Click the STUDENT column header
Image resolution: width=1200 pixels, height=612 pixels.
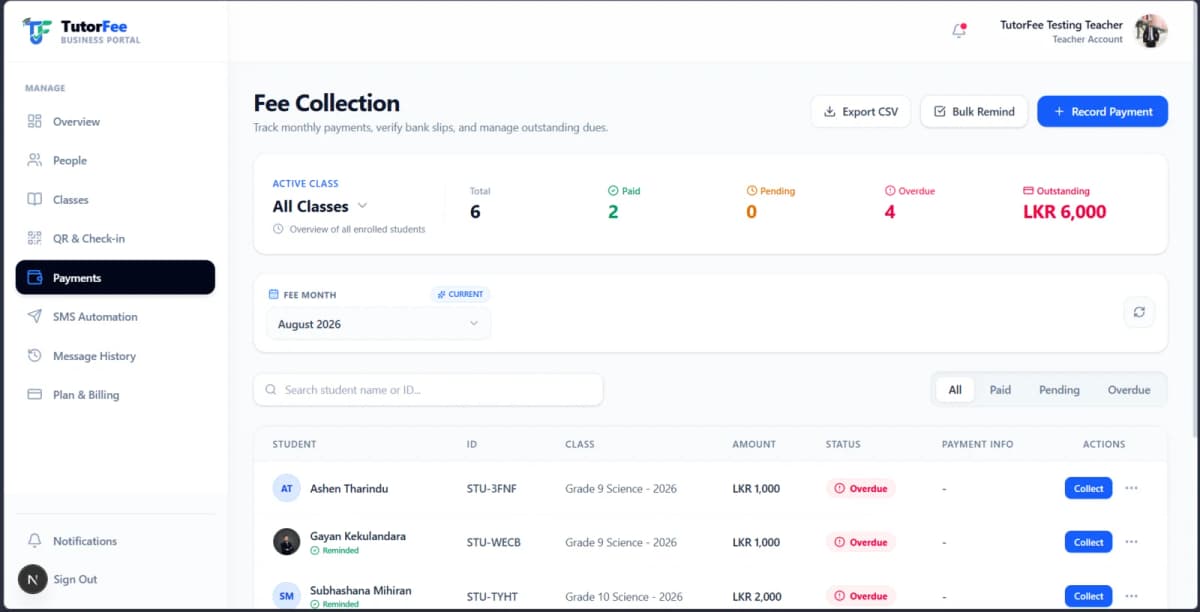tap(294, 444)
